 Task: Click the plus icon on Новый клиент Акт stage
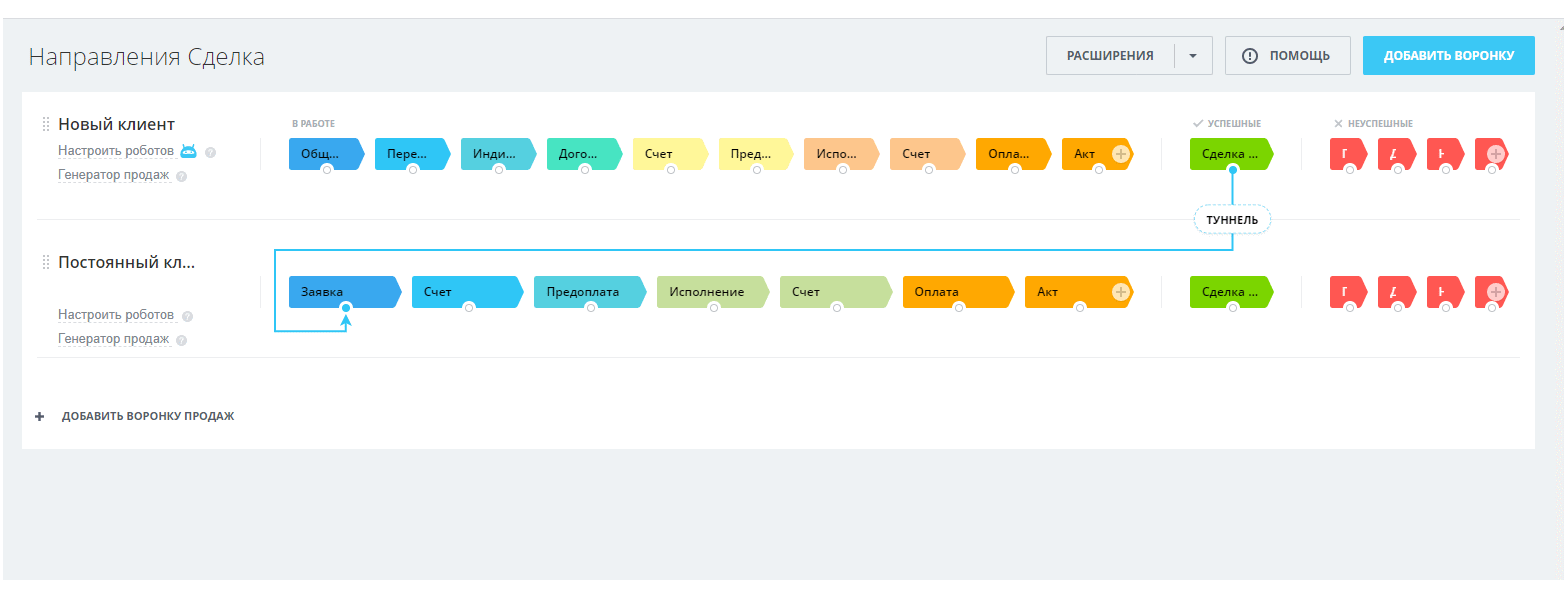(1120, 154)
